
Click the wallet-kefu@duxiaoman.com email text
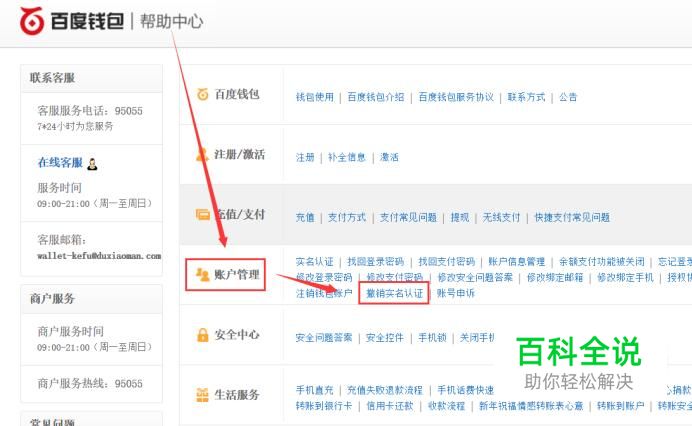[x=99, y=256]
